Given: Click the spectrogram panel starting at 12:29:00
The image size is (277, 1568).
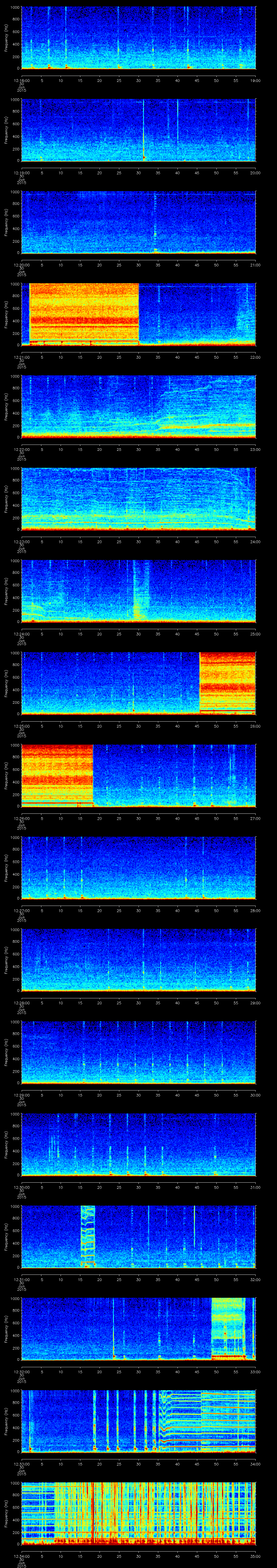Looking at the screenshot, I should click(x=138, y=1052).
